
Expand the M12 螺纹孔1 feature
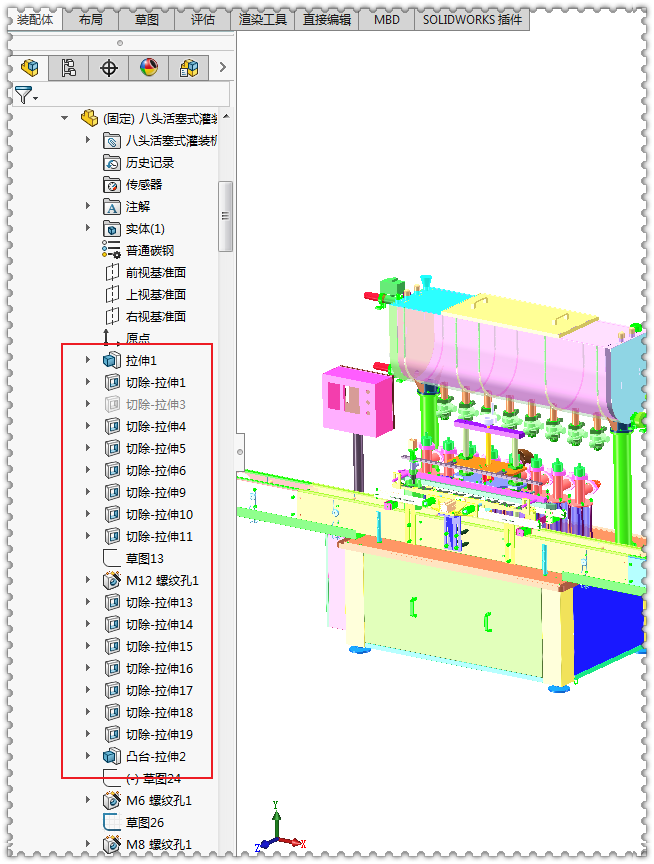coord(88,580)
